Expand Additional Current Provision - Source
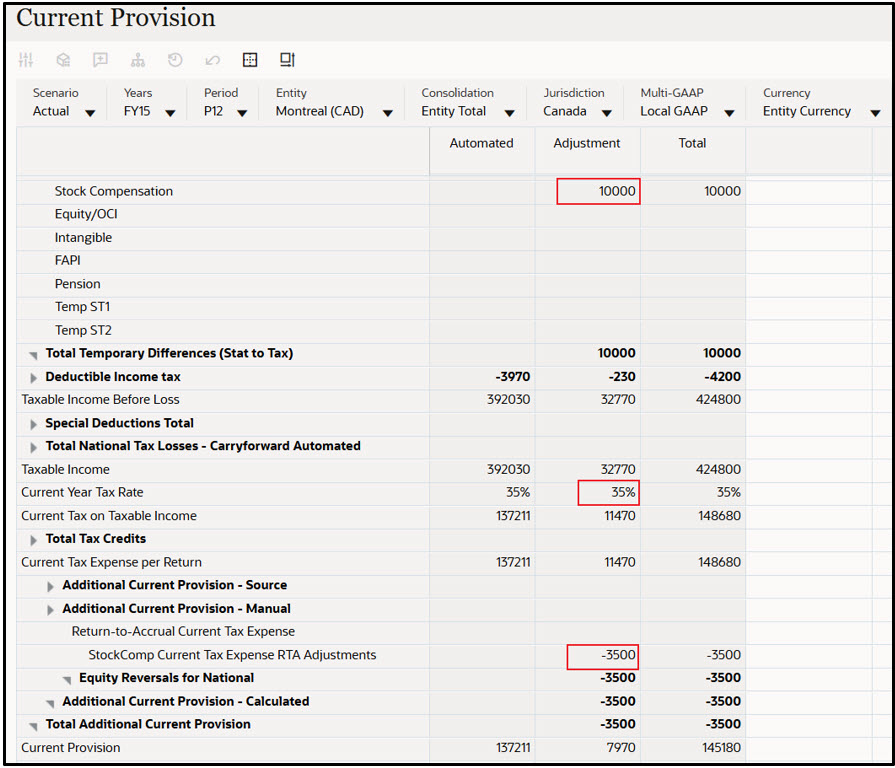Image resolution: width=895 pixels, height=768 pixels. 50,586
